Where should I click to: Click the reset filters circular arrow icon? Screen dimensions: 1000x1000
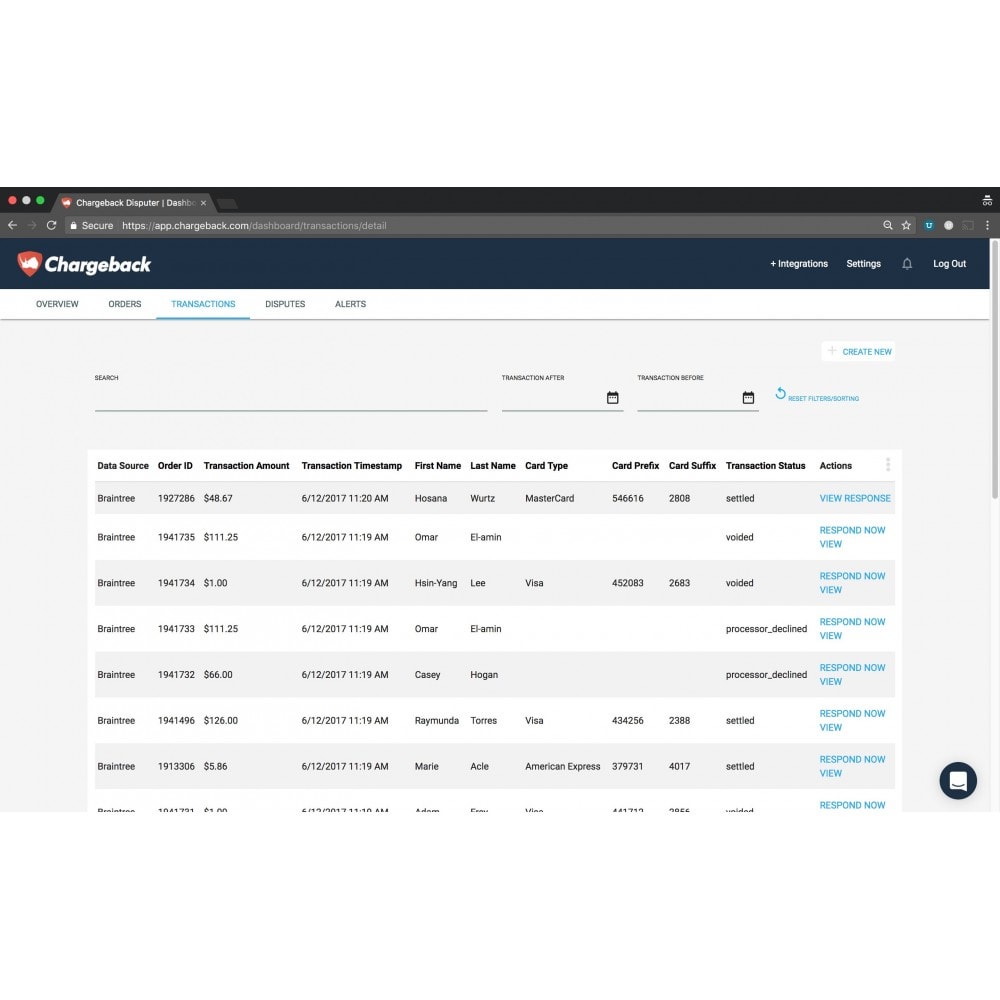click(780, 393)
